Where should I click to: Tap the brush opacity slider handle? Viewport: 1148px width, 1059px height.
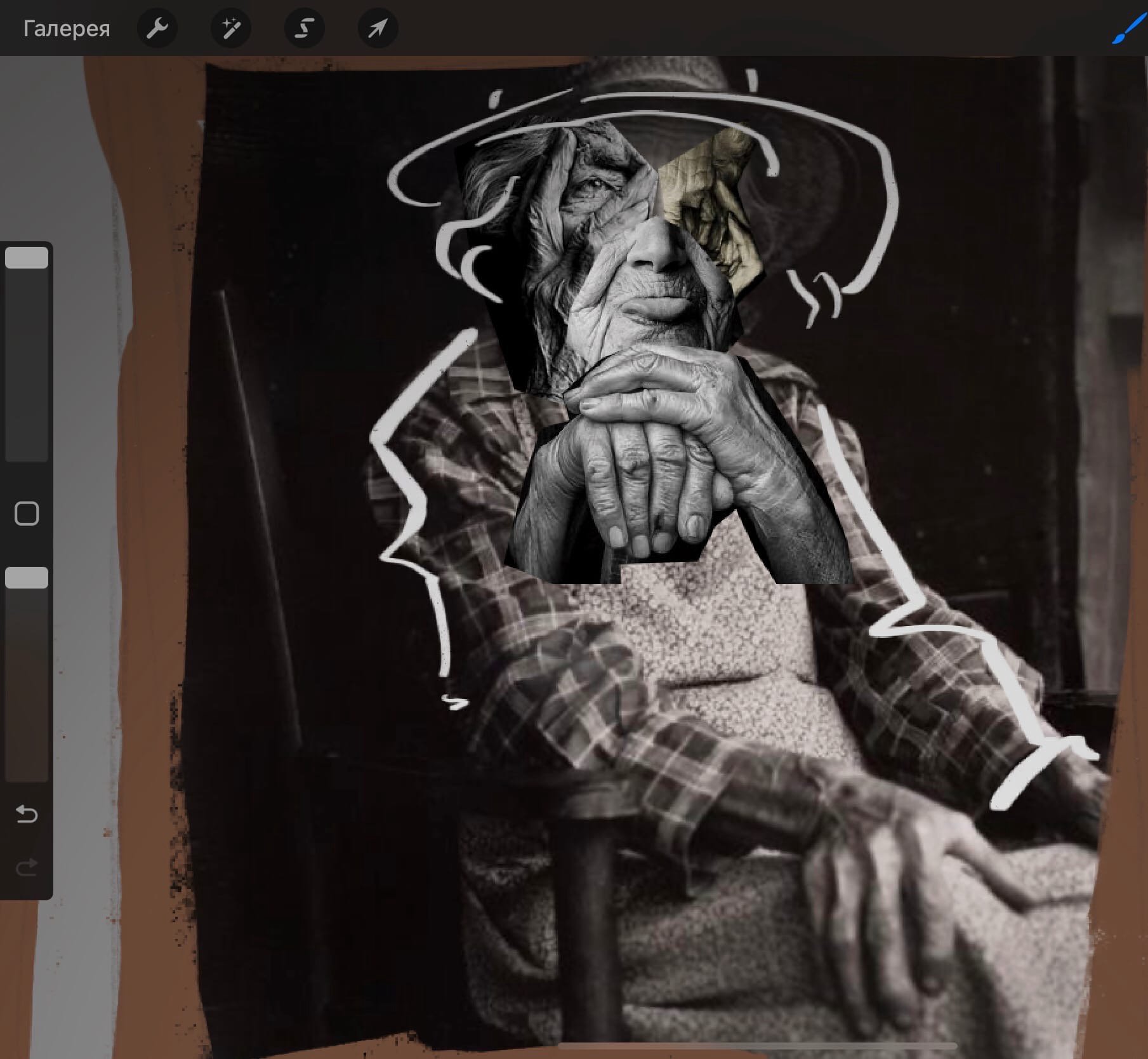point(27,578)
